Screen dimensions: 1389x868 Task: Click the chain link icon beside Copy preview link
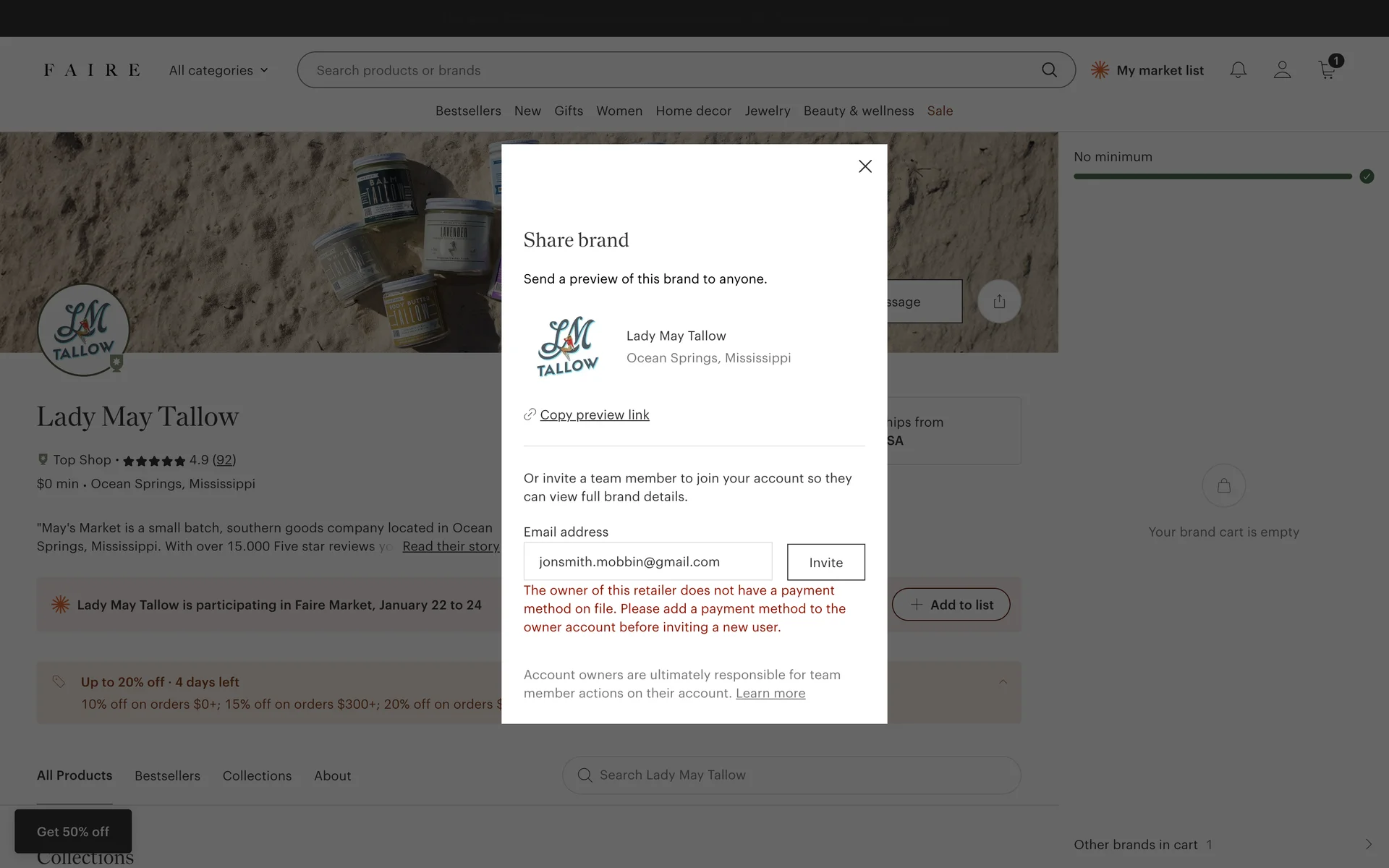530,414
